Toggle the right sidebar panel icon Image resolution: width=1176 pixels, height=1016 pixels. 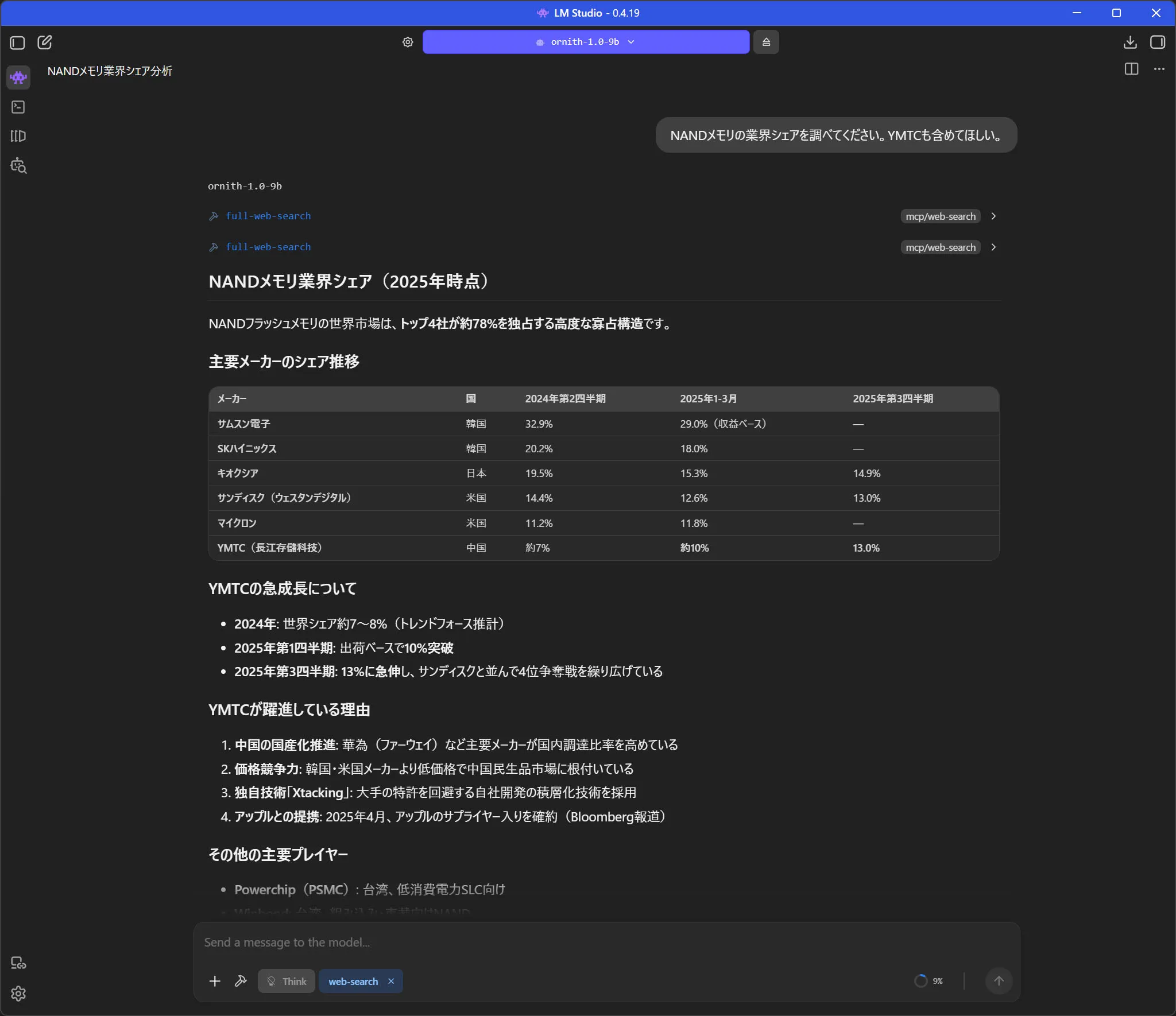click(x=1158, y=42)
